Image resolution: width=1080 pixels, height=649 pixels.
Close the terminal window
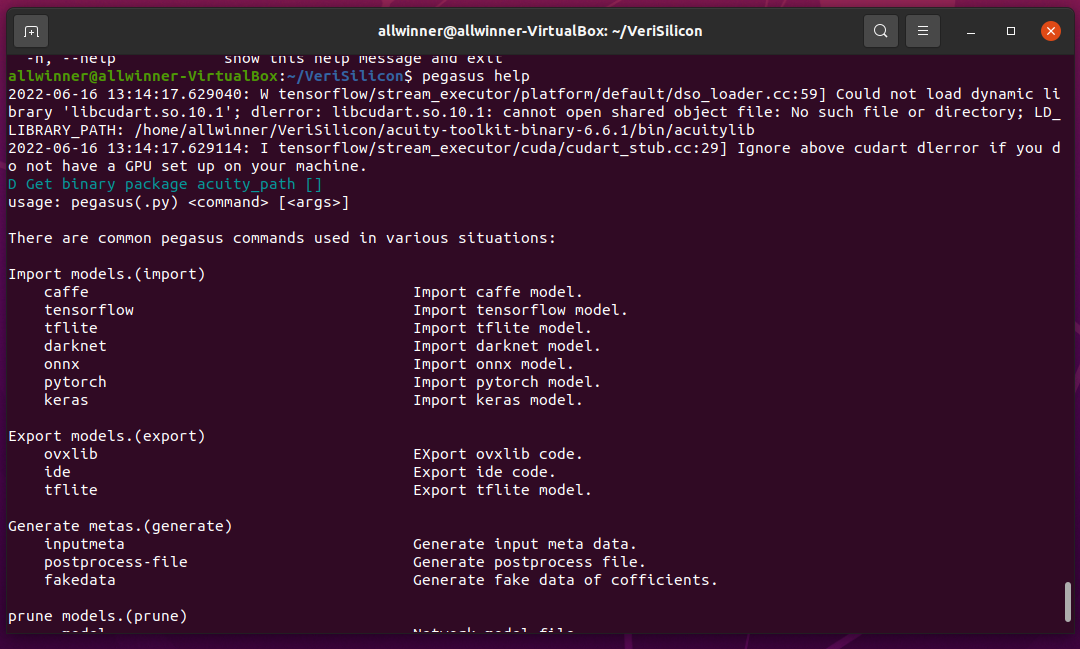[x=1050, y=31]
